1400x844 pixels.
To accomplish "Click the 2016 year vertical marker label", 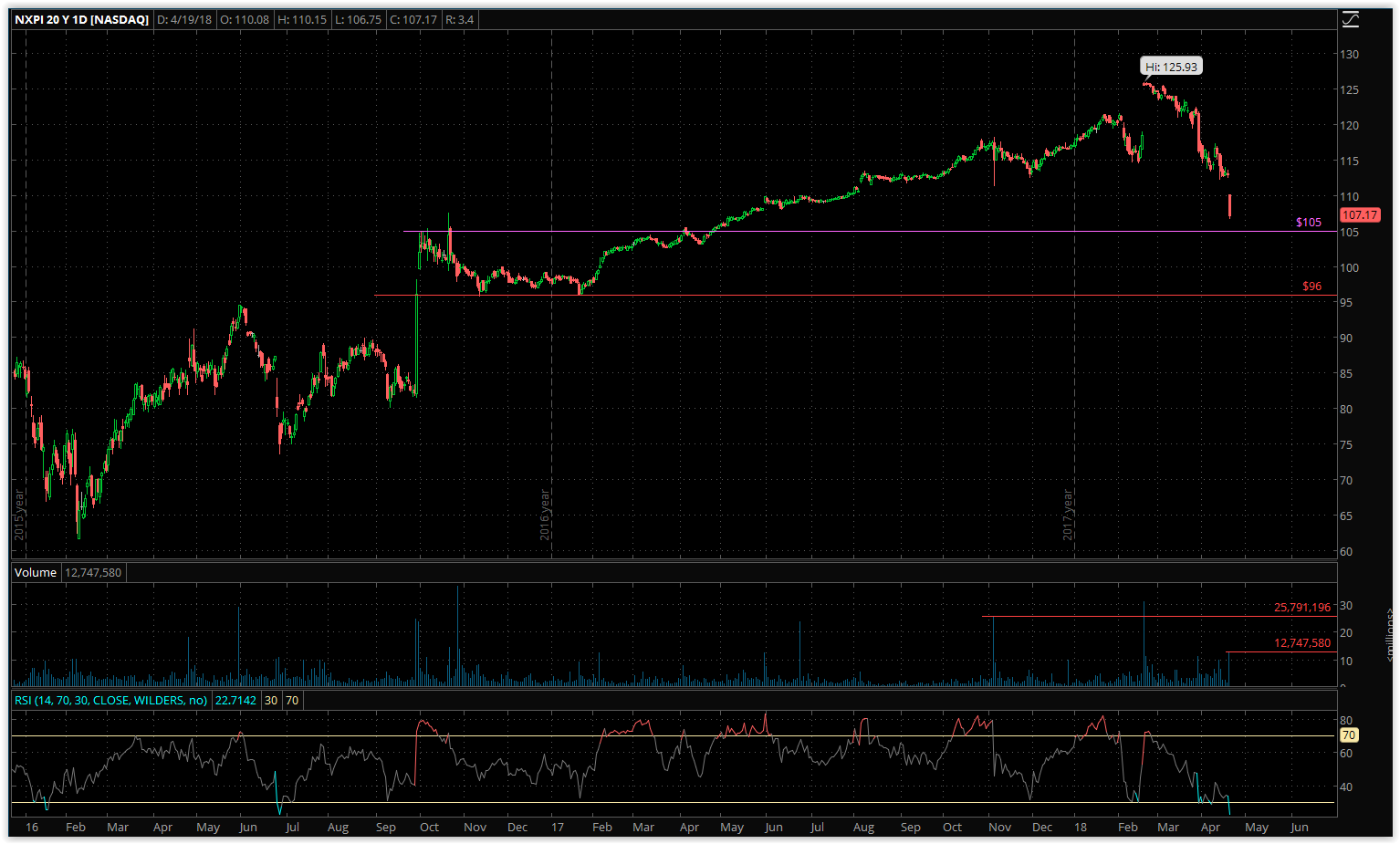I will [545, 515].
